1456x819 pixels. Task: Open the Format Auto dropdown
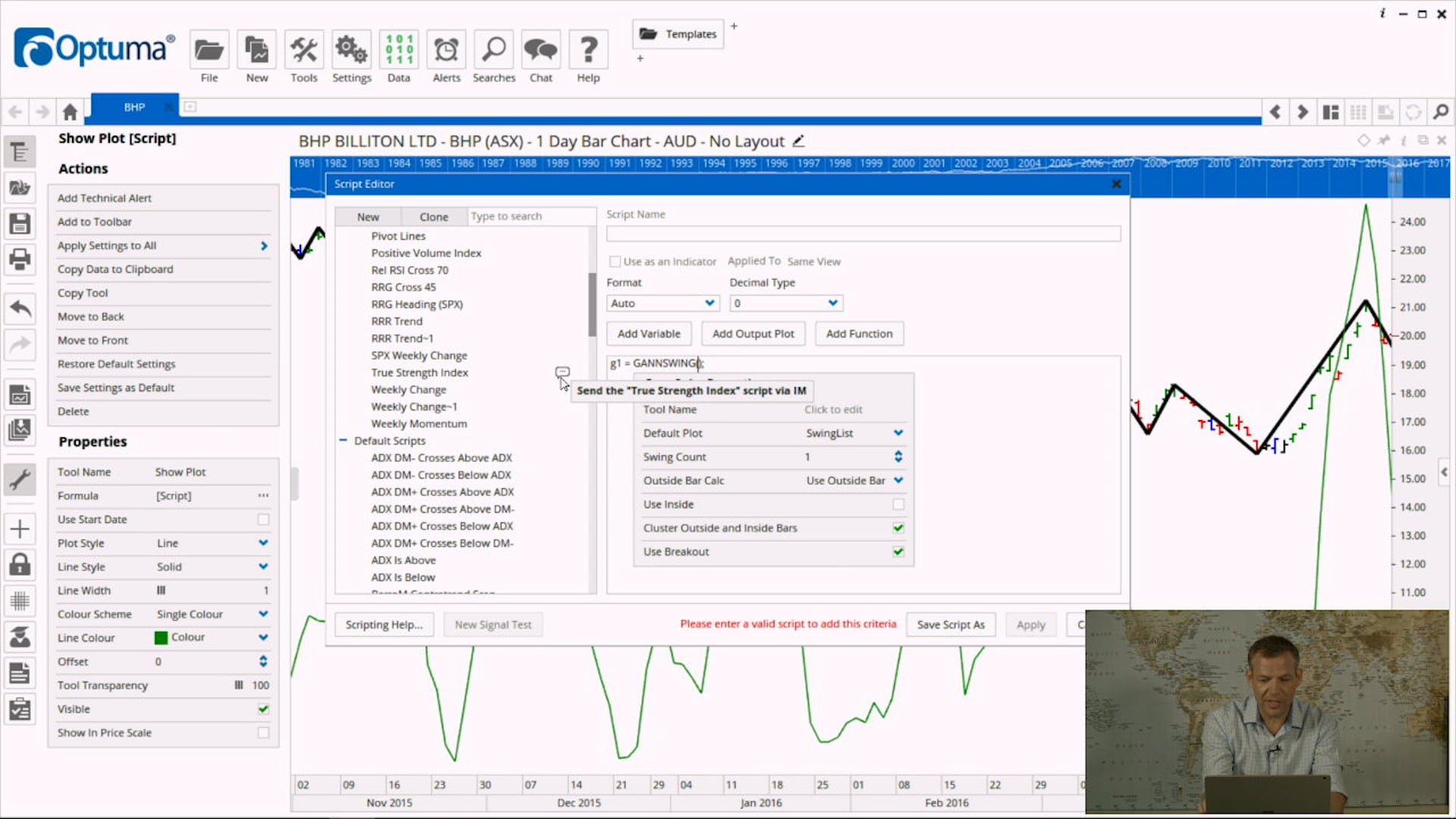coord(663,303)
